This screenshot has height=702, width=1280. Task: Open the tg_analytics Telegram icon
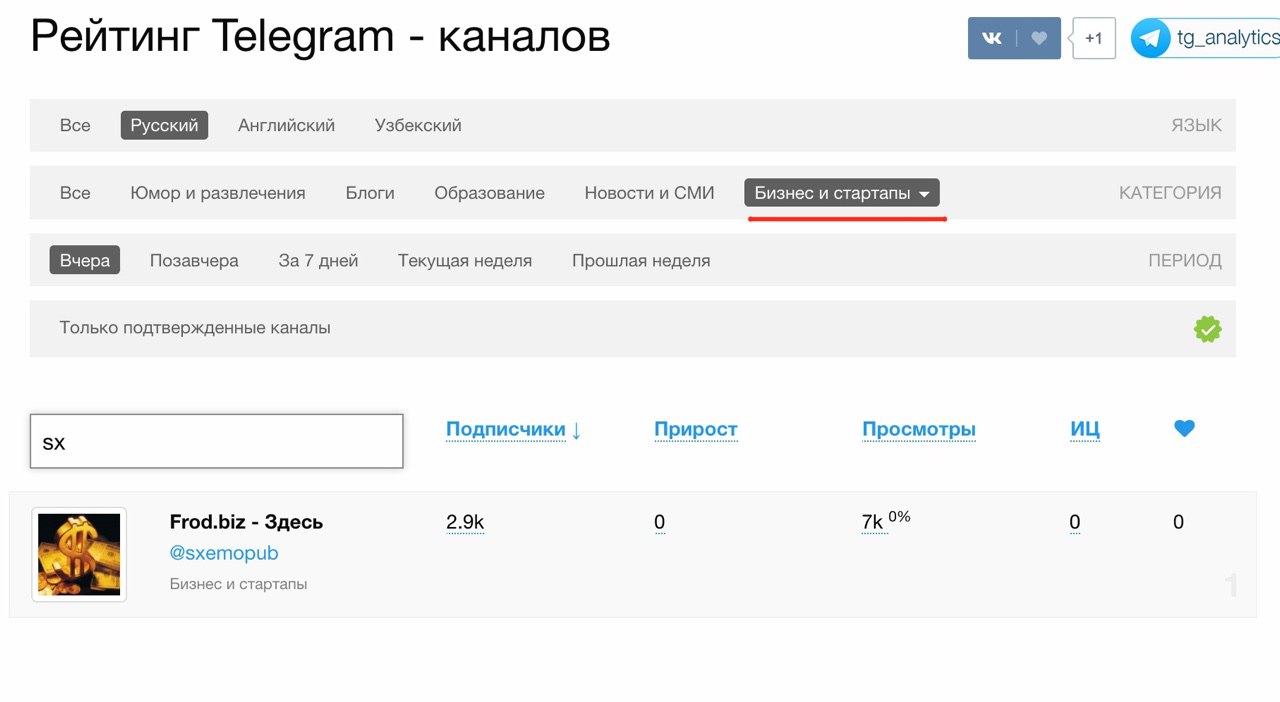1151,38
